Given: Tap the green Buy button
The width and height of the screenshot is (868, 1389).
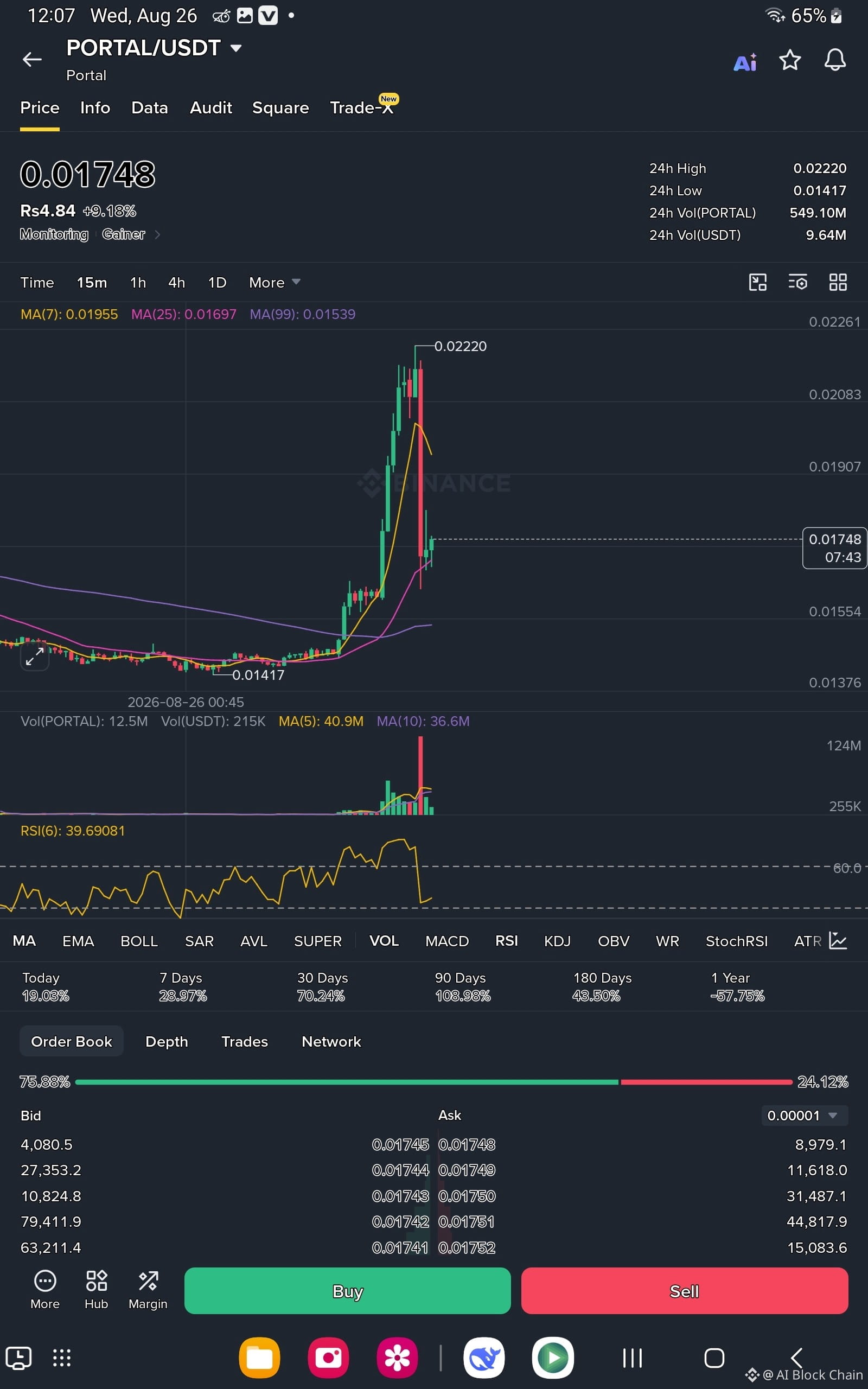Looking at the screenshot, I should pyautogui.click(x=347, y=1291).
